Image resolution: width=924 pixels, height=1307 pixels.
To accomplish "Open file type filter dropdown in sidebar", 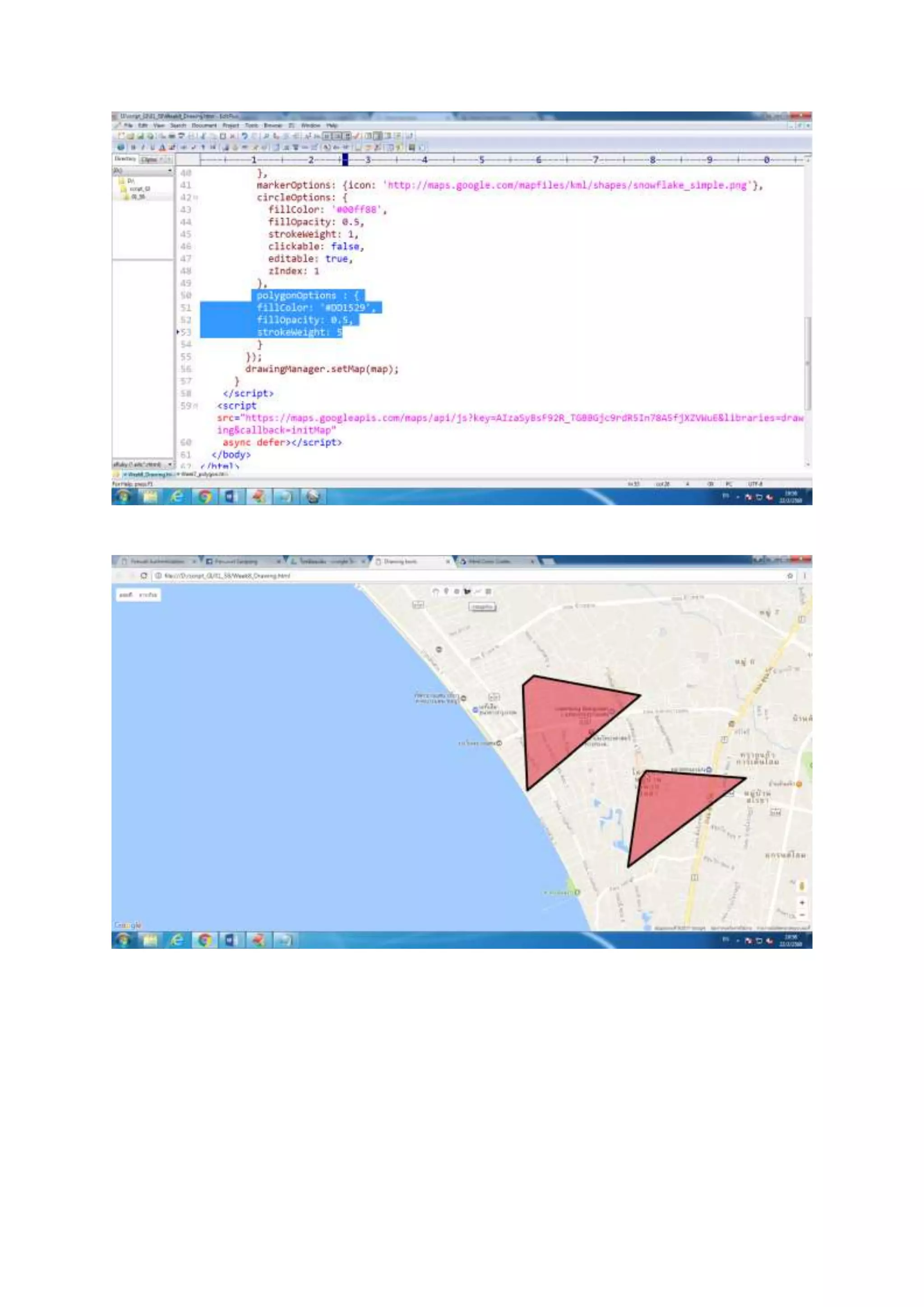I will (170, 464).
